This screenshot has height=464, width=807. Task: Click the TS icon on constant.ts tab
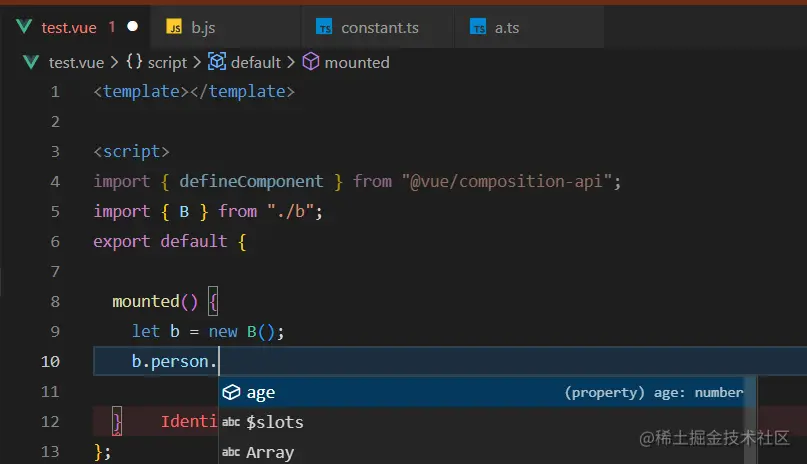(324, 27)
